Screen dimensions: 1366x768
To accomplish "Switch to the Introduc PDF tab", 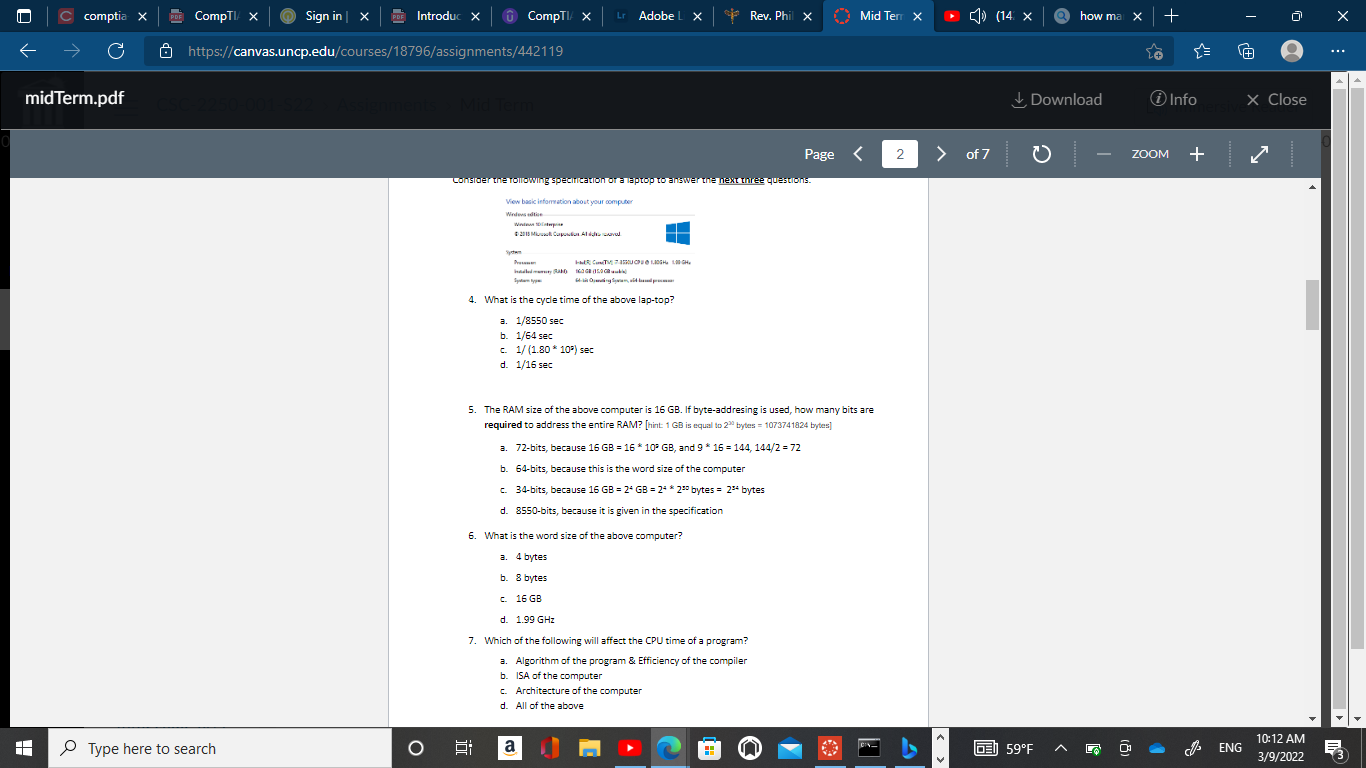I will (436, 16).
